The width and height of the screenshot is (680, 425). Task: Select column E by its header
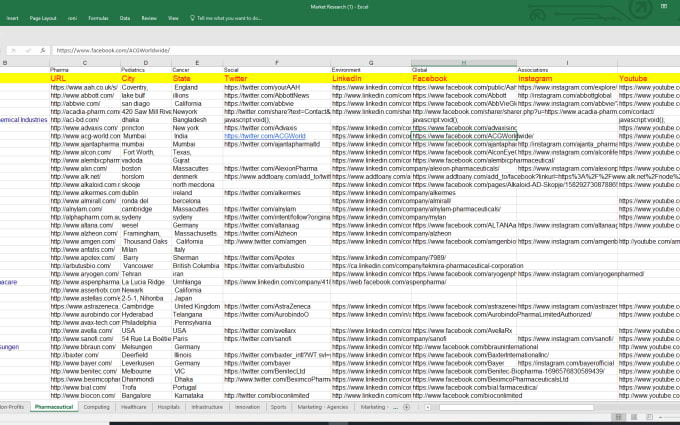tap(197, 63)
